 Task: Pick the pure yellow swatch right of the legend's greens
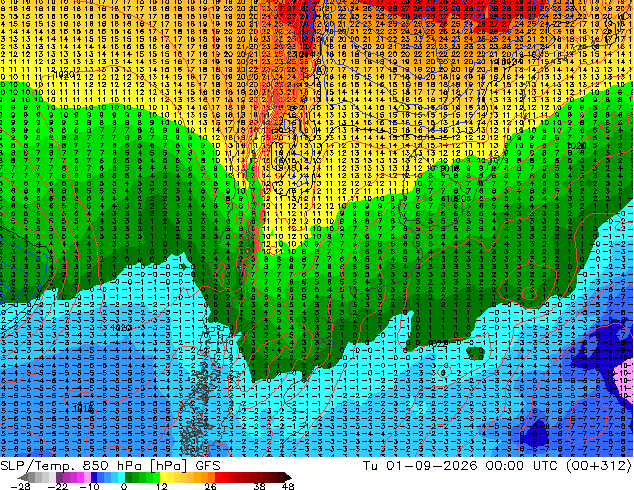tap(164, 477)
